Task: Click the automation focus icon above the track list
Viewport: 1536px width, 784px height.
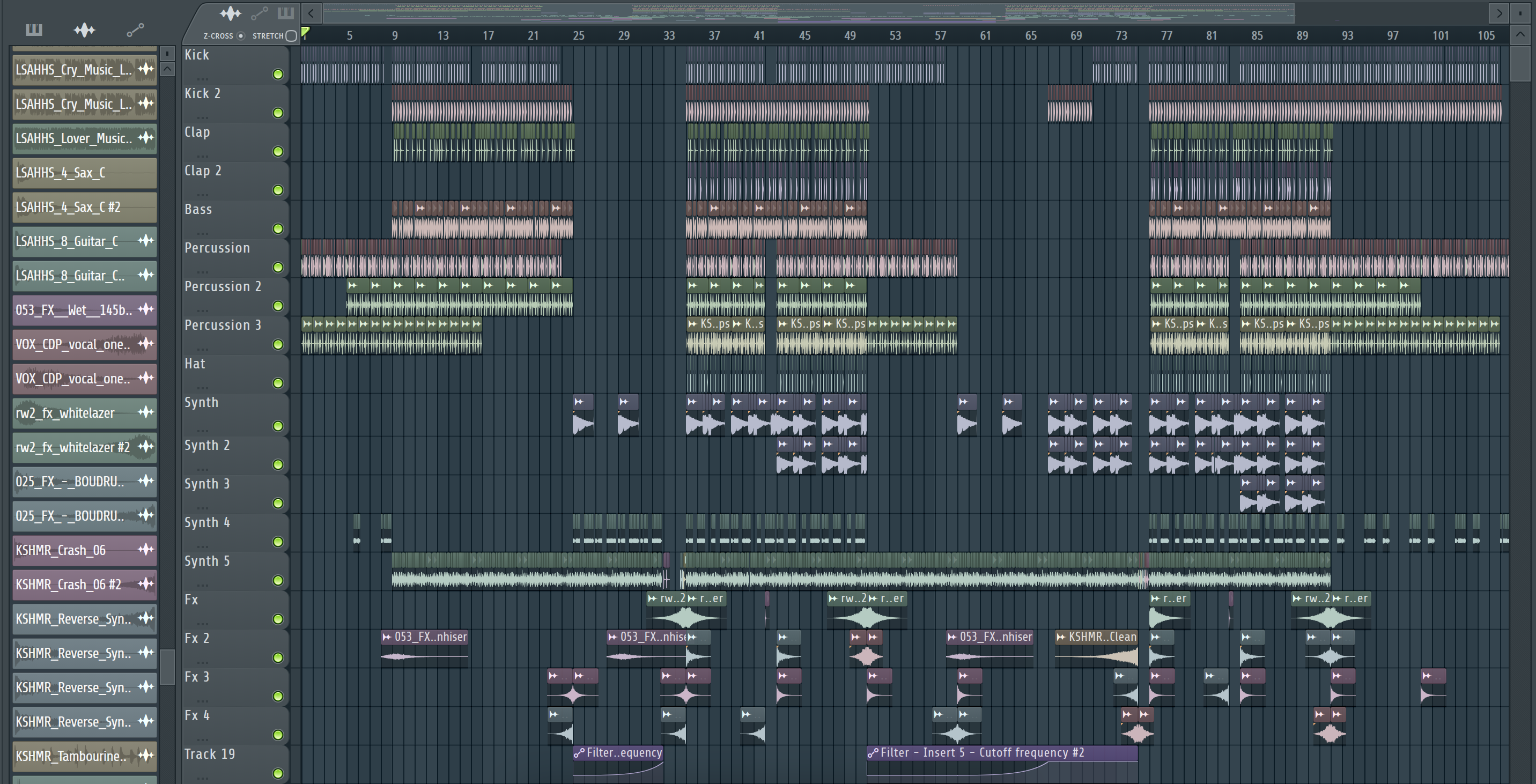Action: tap(260, 13)
